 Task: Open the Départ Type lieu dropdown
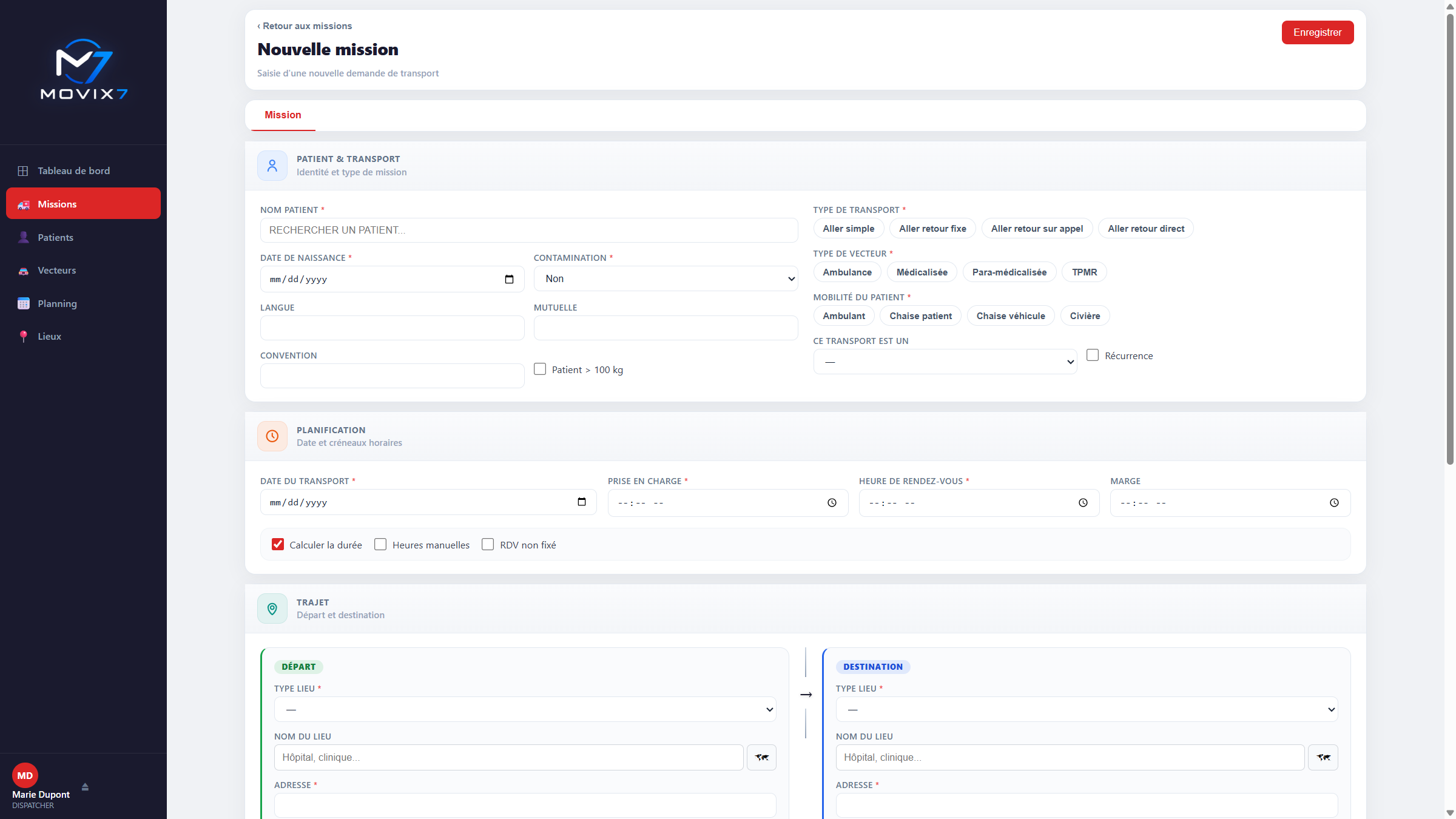525,709
